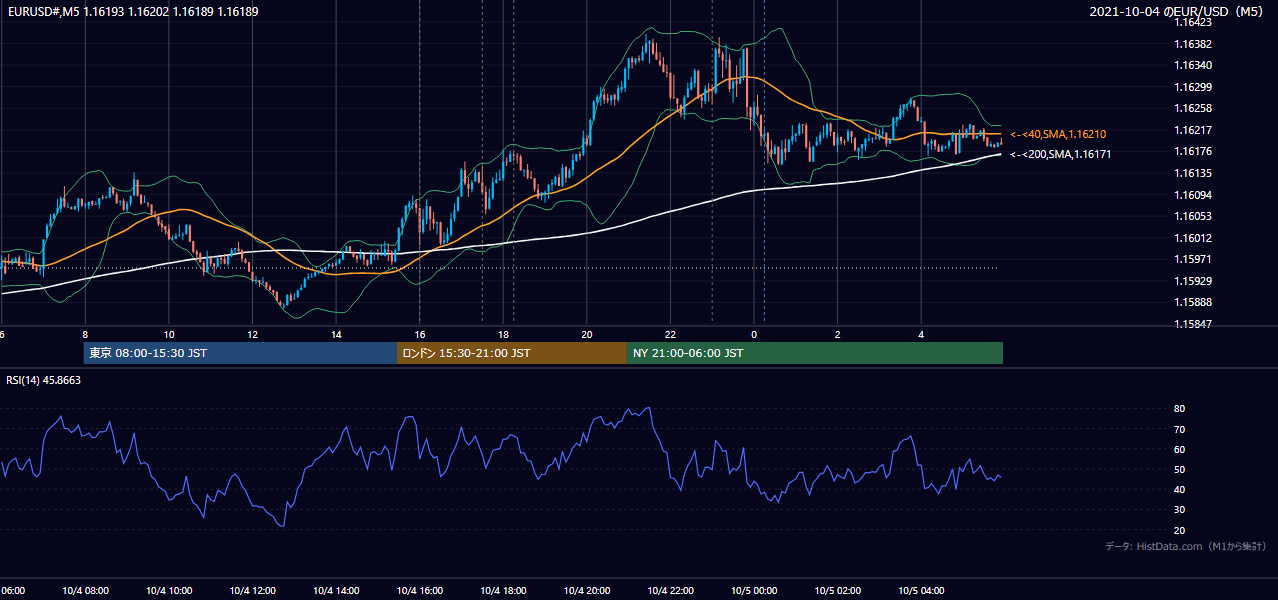The height and width of the screenshot is (600, 1278).
Task: Click the 10/4 16:00 bottom time label
Action: (x=420, y=591)
